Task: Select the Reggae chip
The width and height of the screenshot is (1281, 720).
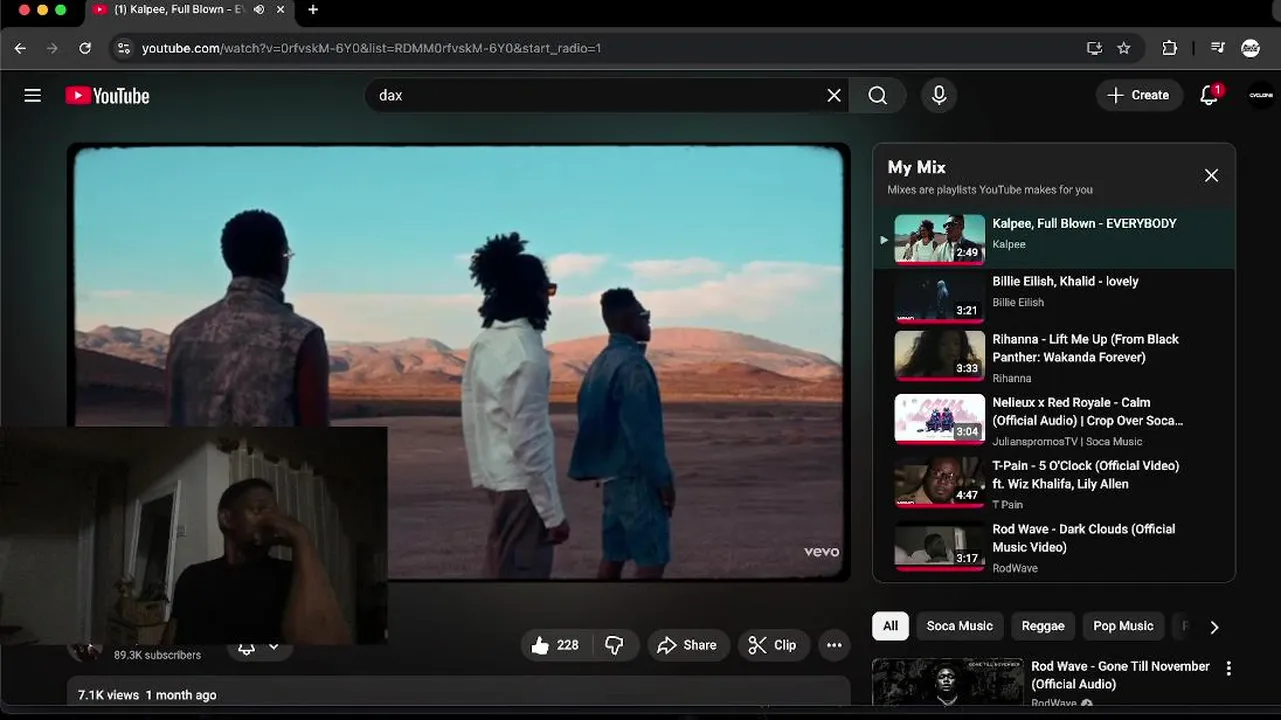Action: (1043, 626)
